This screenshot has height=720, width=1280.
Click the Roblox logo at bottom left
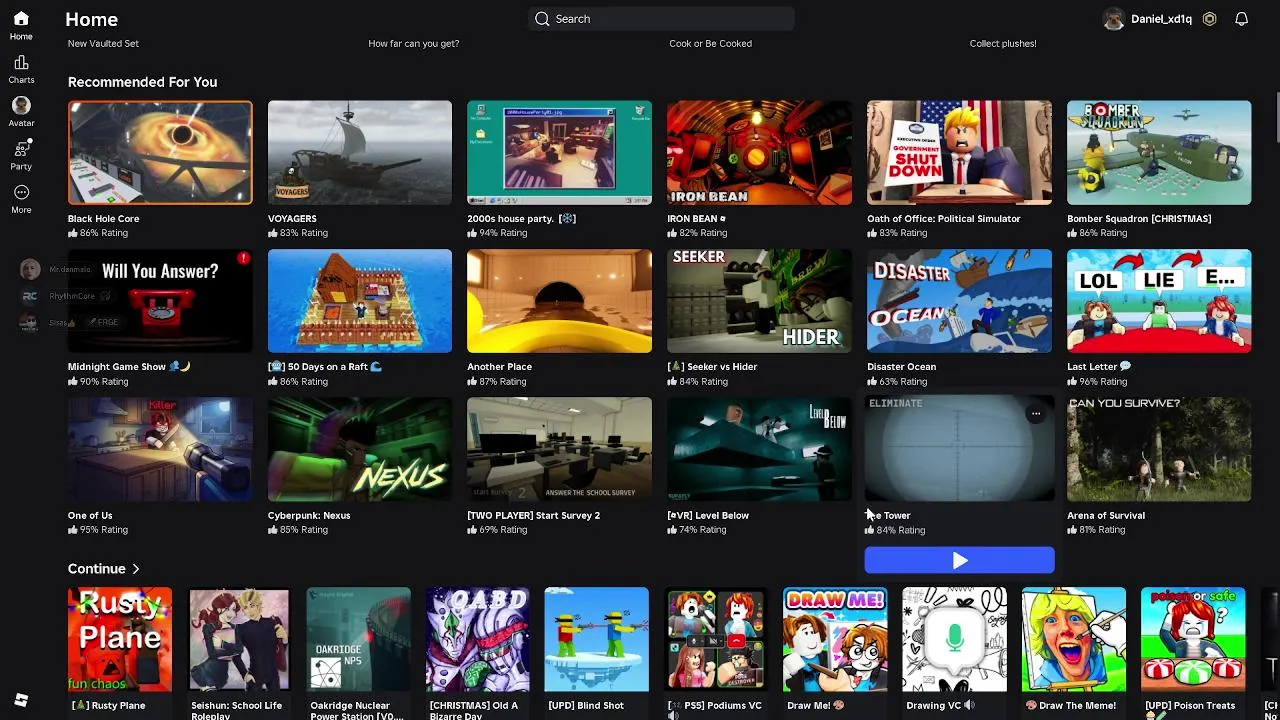tap(21, 700)
